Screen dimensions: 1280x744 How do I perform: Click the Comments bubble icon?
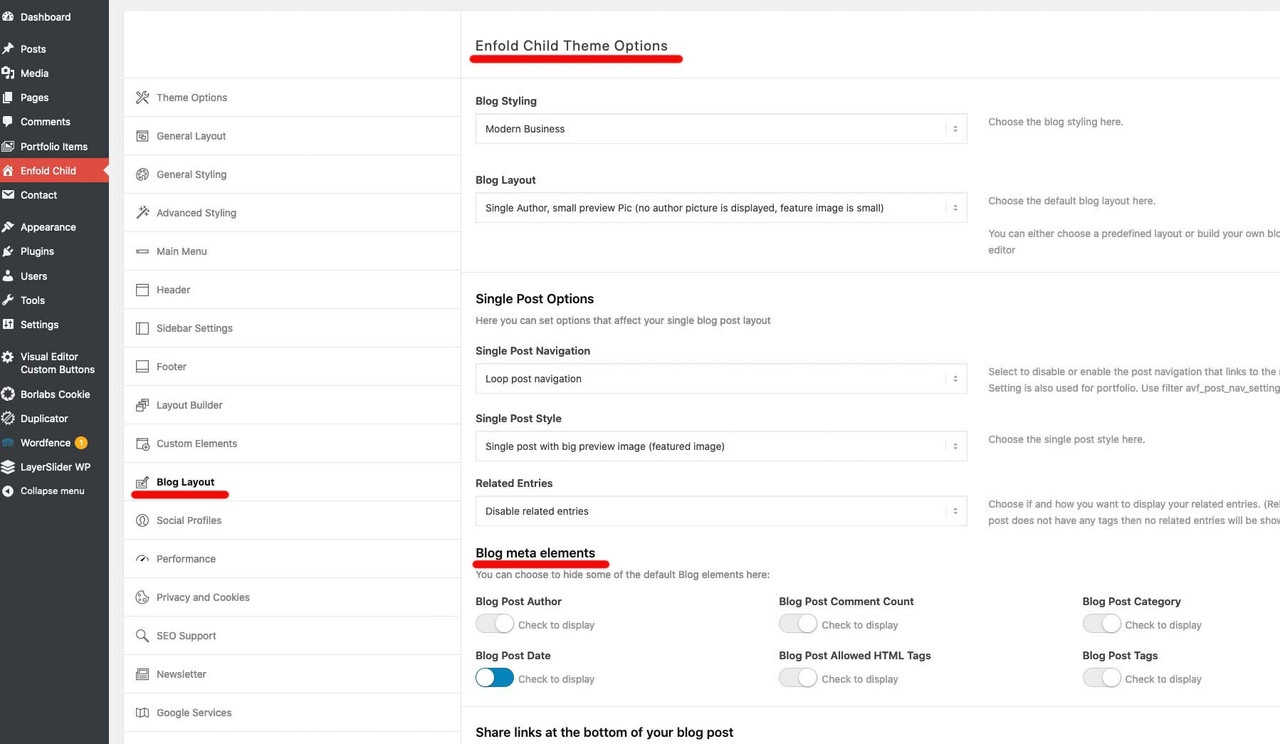click(8, 122)
